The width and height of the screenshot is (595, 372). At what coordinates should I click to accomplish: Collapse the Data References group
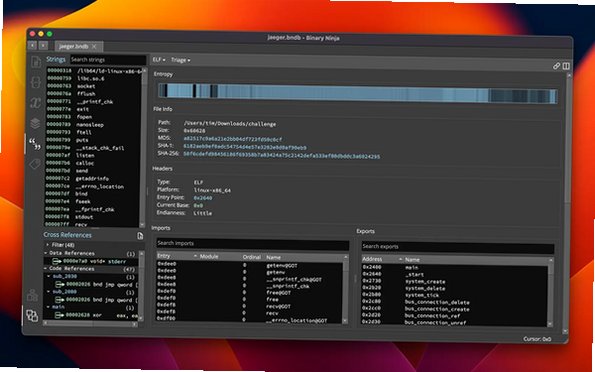[46, 253]
